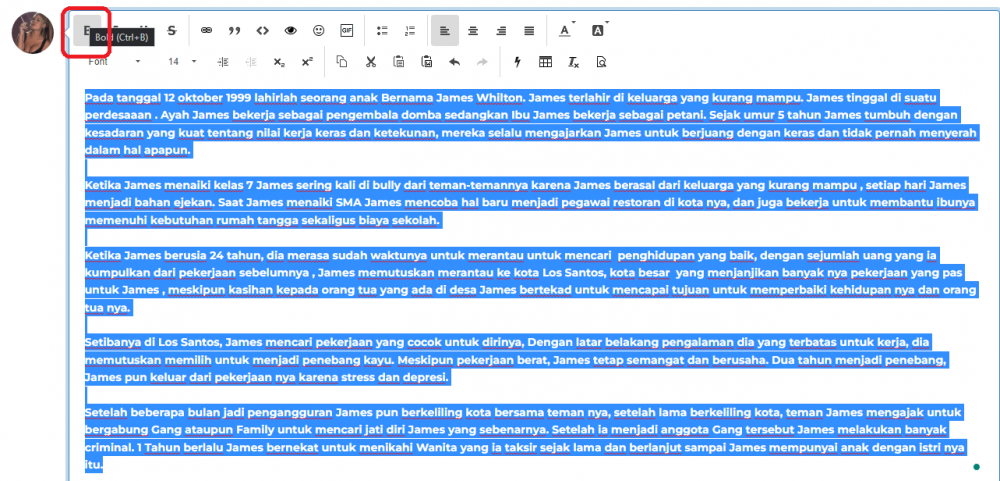Screen dimensions: 1000x481
Task: Insert a hyperlink with the link icon
Action: [206, 31]
